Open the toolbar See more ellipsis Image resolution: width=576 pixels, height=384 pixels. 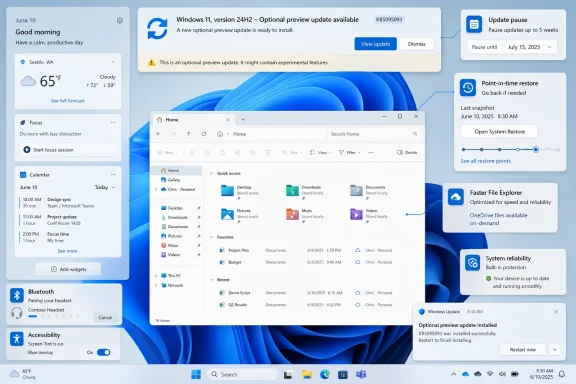[x=371, y=152]
